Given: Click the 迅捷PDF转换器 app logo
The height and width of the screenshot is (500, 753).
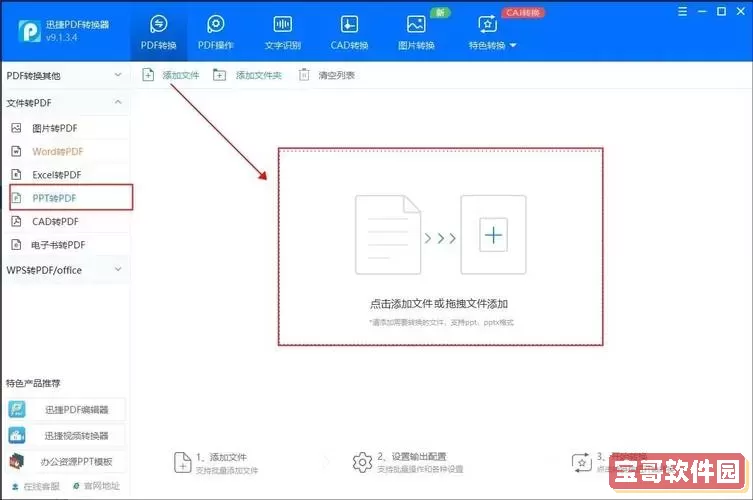Looking at the screenshot, I should pyautogui.click(x=29, y=31).
